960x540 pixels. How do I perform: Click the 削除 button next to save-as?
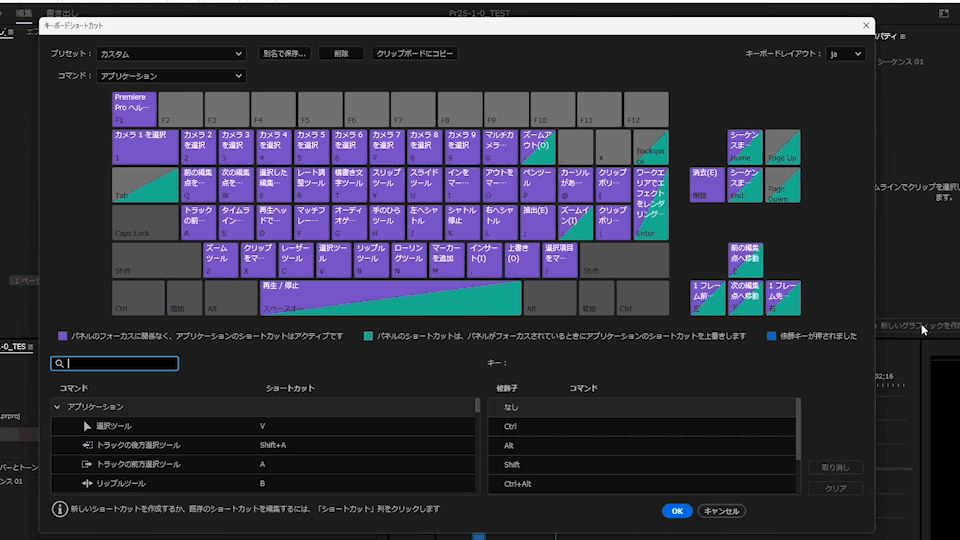tap(341, 54)
